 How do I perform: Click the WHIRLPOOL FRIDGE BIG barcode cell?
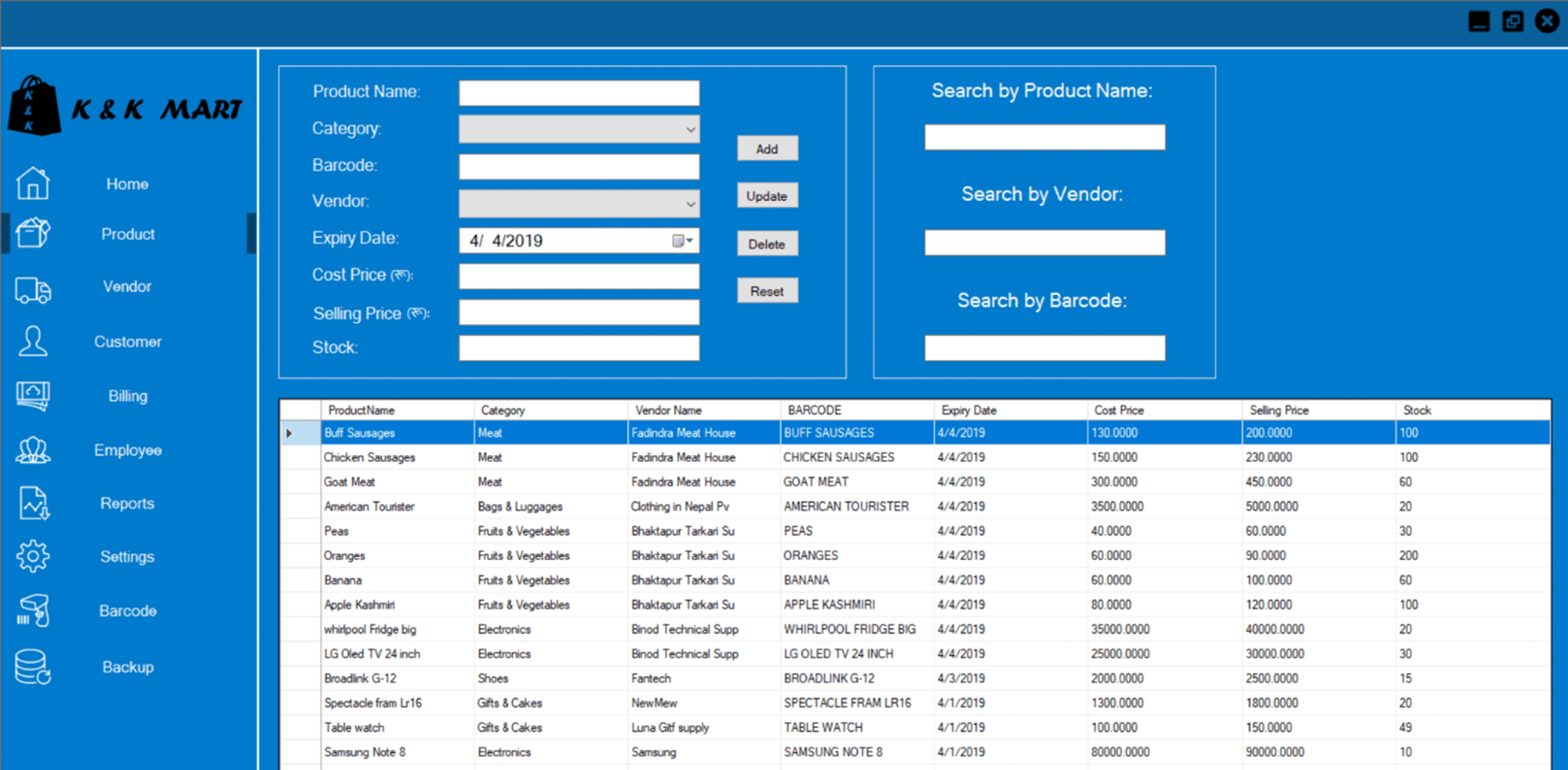(857, 629)
